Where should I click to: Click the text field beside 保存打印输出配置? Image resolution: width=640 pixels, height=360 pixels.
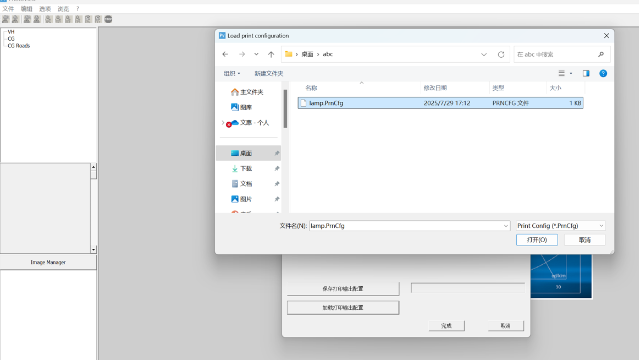pyautogui.click(x=468, y=288)
